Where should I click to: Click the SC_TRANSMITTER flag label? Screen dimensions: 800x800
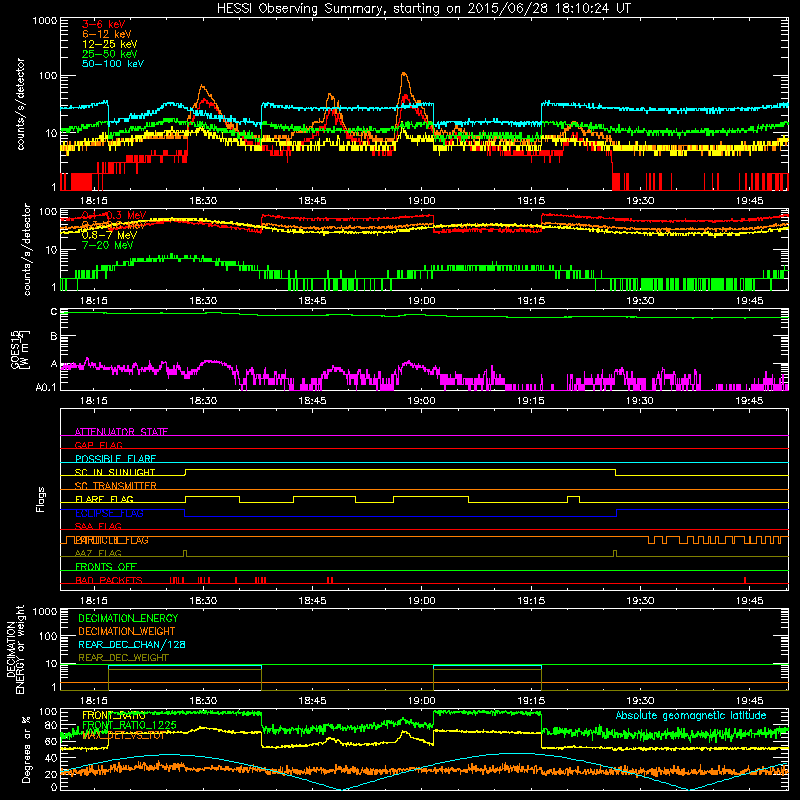[x=116, y=486]
